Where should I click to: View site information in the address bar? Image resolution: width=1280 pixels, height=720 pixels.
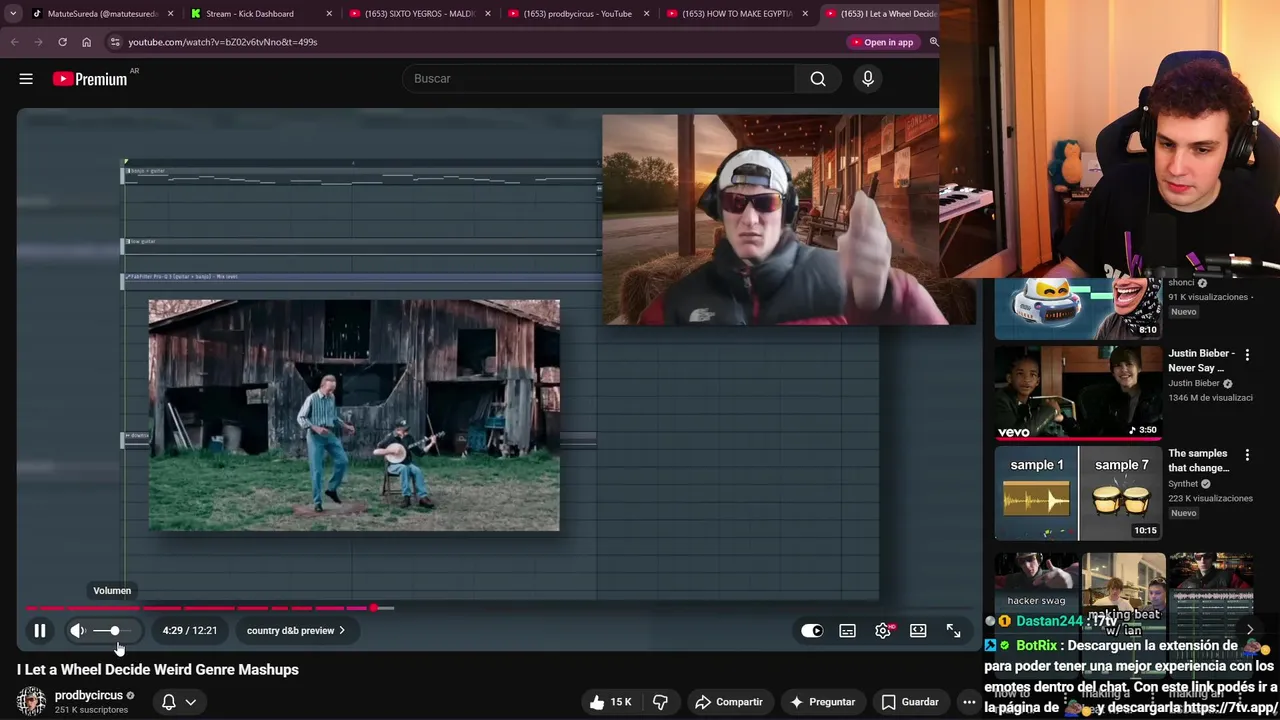(x=115, y=42)
